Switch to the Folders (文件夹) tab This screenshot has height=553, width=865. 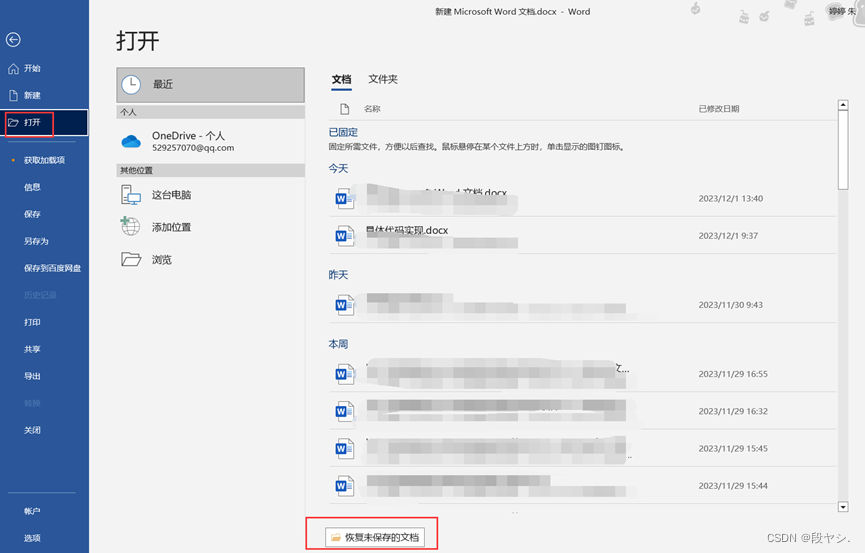(x=383, y=79)
